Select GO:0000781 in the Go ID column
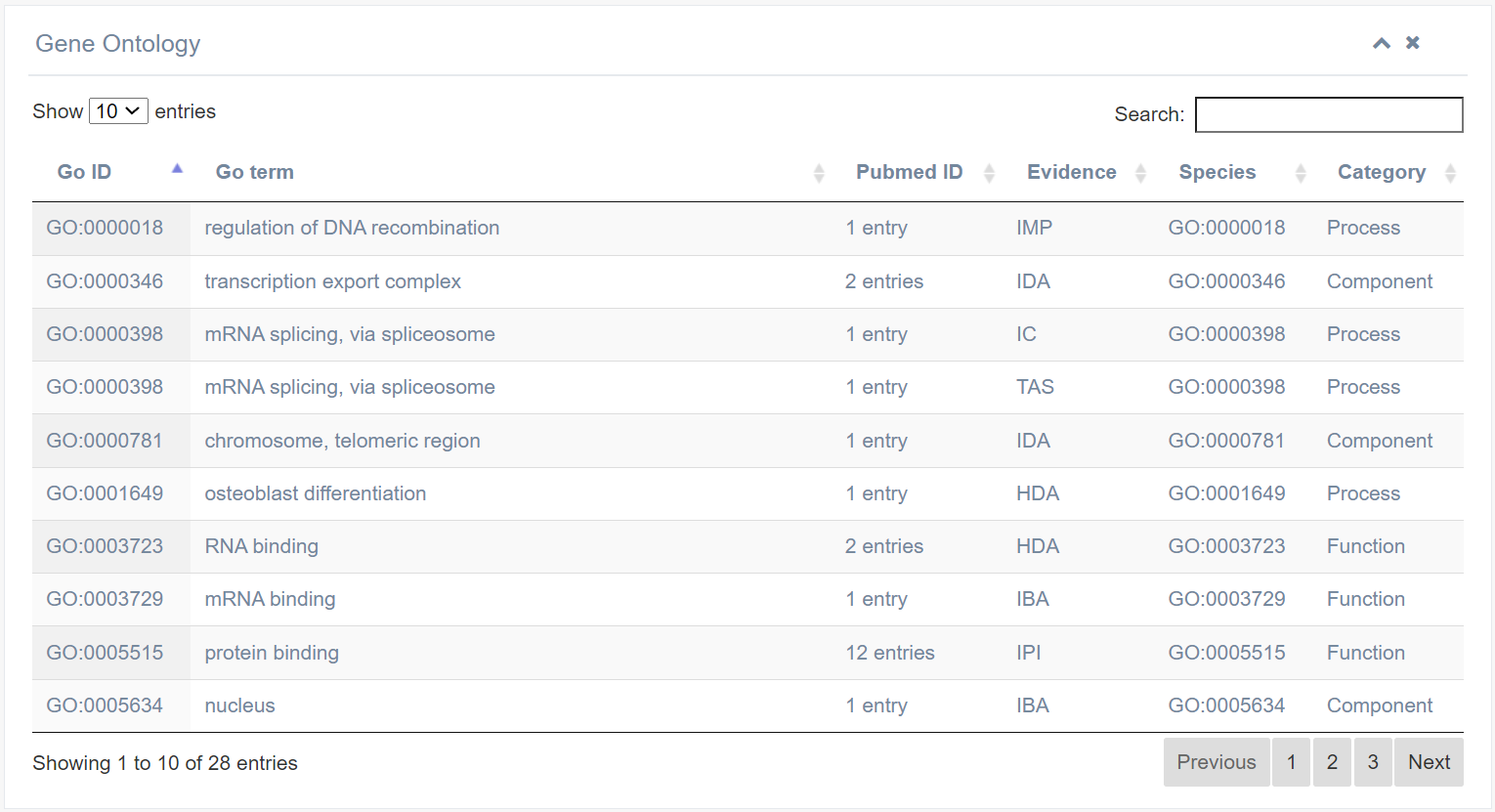Viewport: 1495px width, 812px height. (105, 441)
